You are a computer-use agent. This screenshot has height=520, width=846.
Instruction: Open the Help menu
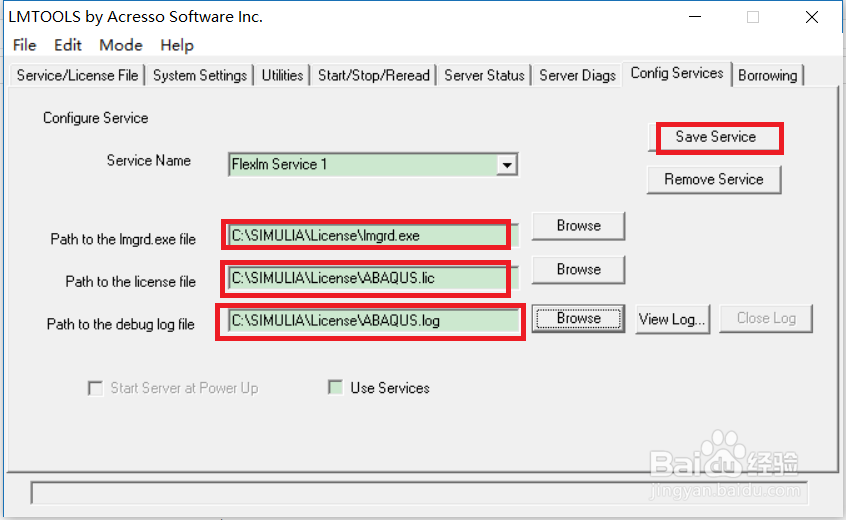[176, 45]
